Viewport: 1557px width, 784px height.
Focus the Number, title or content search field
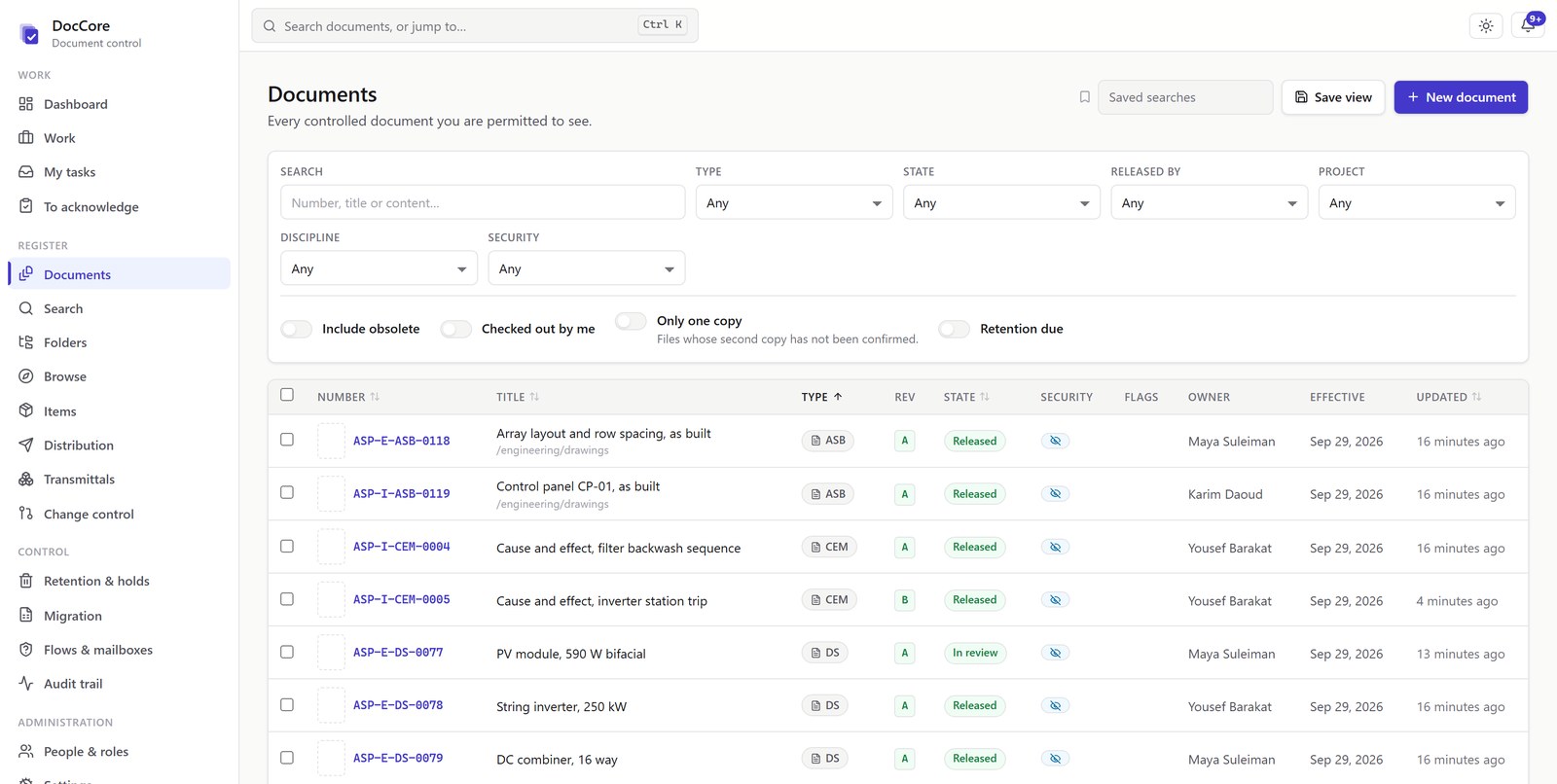tap(483, 202)
